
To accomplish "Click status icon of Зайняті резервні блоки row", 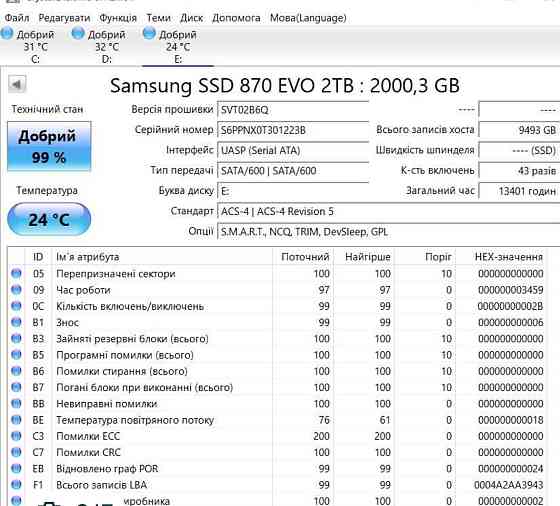I will pos(16,339).
